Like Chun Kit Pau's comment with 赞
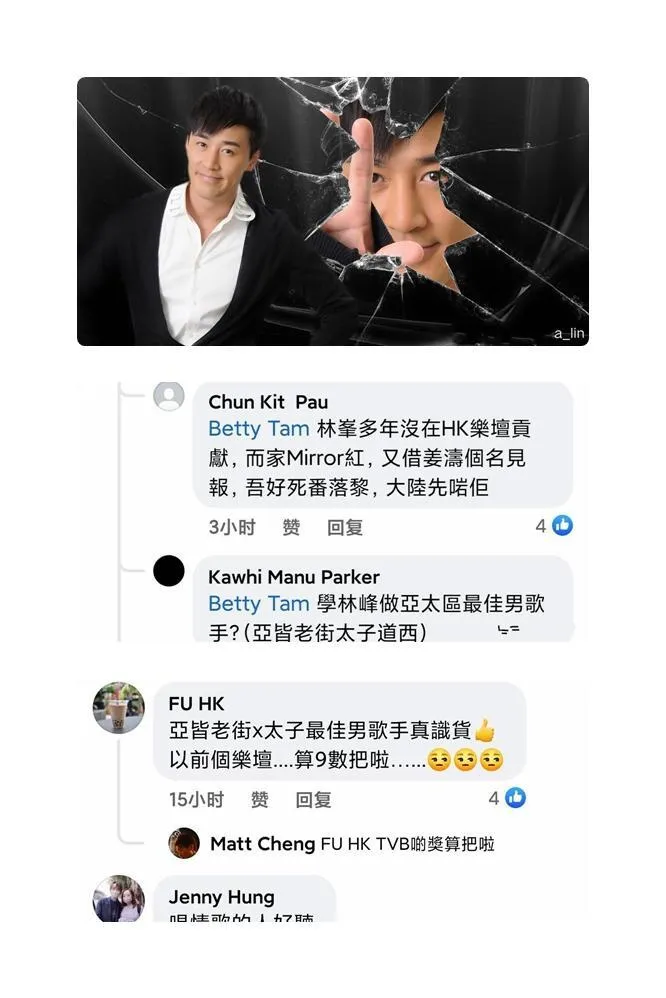Image resolution: width=666 pixels, height=998 pixels. click(x=291, y=527)
